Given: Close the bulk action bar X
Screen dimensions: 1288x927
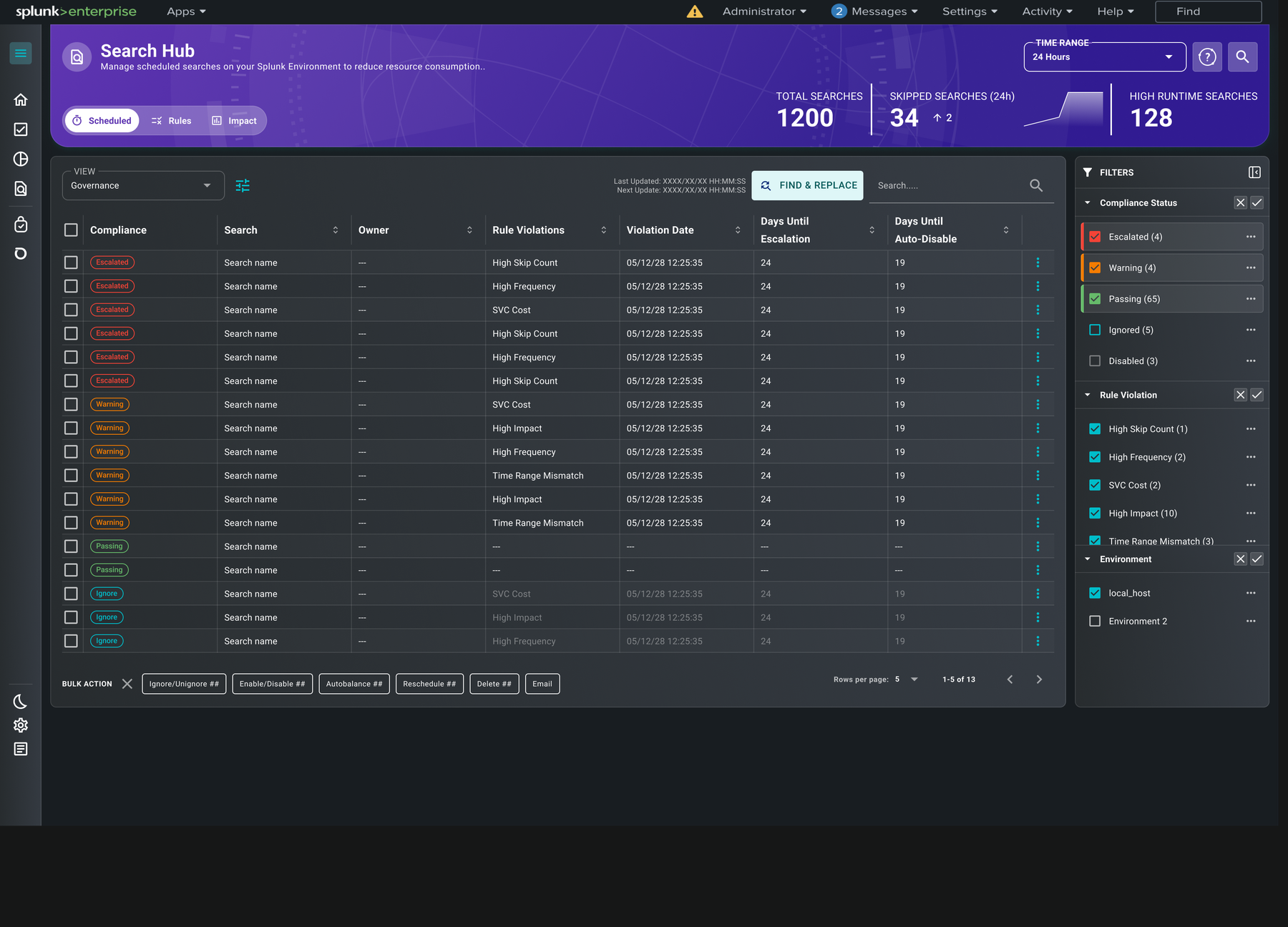Looking at the screenshot, I should [127, 684].
